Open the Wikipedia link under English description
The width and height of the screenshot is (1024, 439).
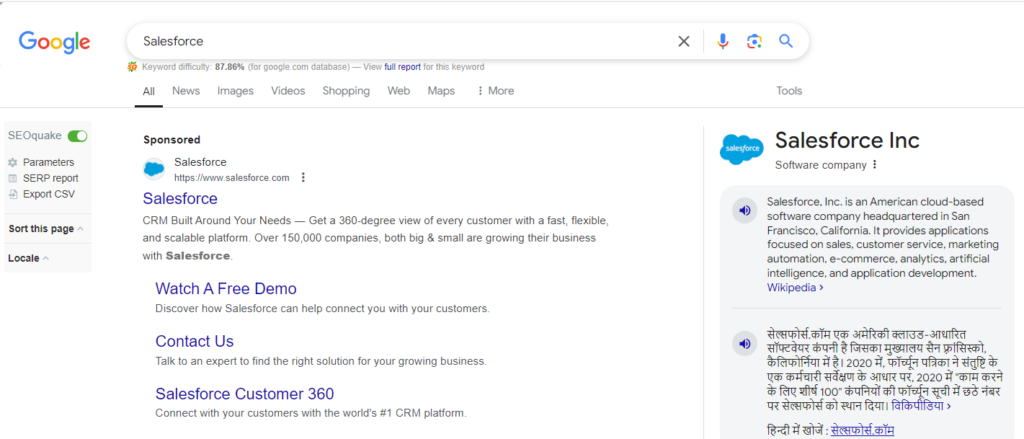795,287
